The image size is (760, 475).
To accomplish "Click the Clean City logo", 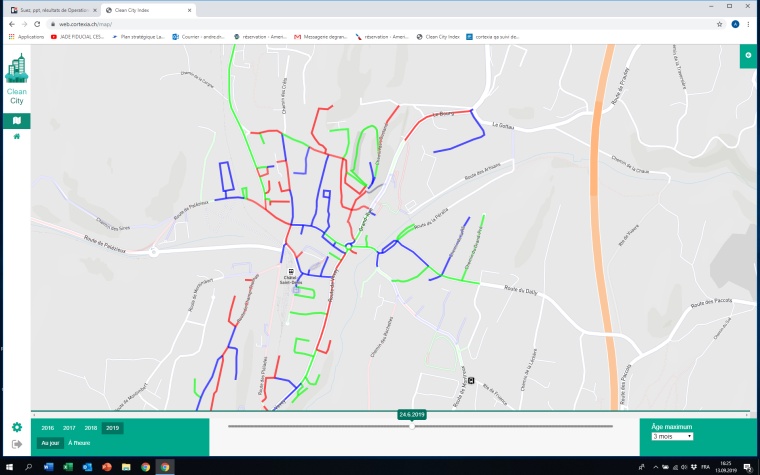I will (16, 78).
